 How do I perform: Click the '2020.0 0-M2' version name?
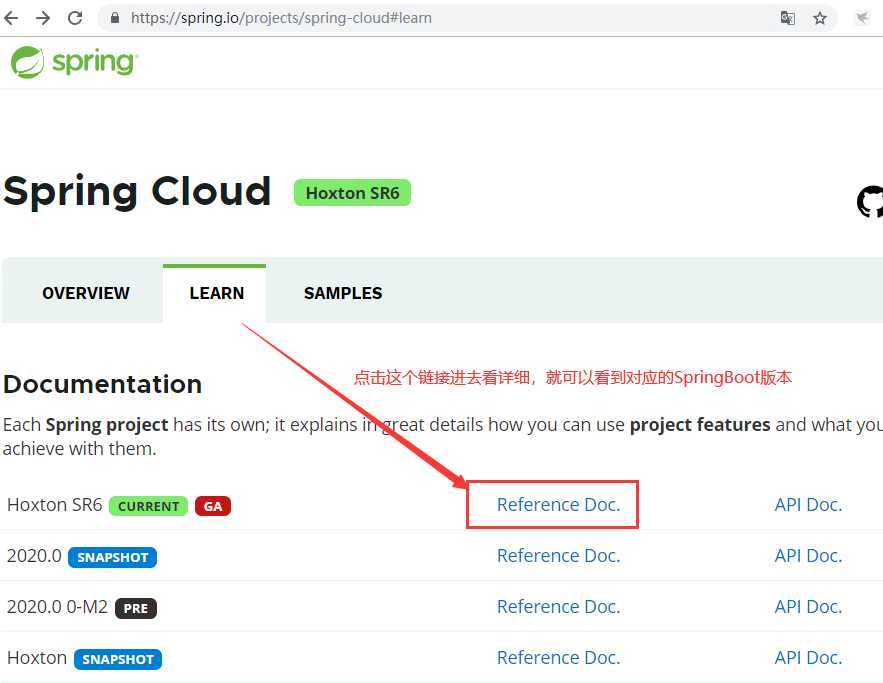57,607
